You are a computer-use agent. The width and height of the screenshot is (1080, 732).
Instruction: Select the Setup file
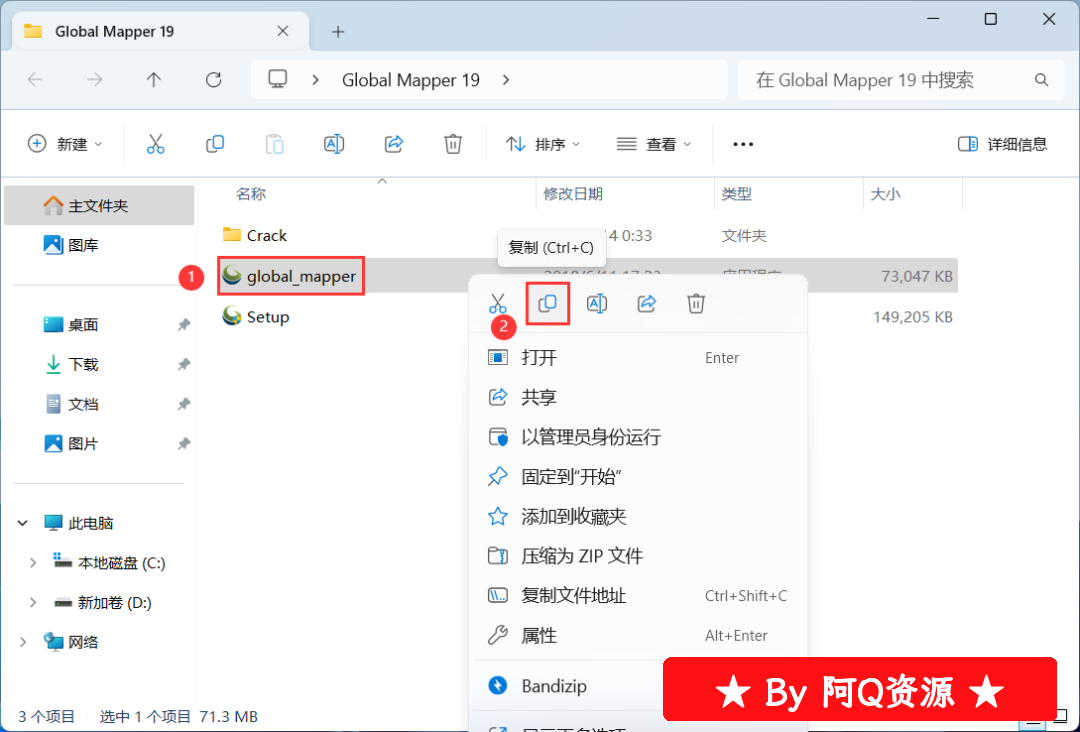pos(267,317)
